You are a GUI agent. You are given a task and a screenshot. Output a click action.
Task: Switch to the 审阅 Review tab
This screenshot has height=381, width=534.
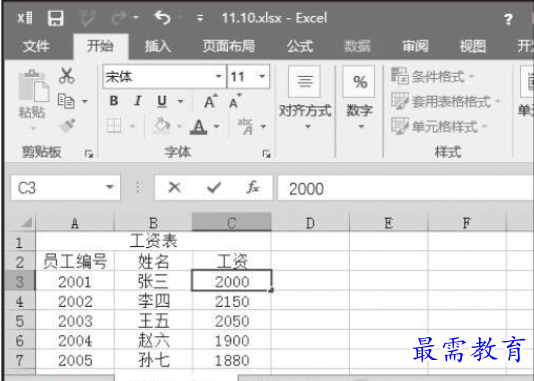(415, 46)
